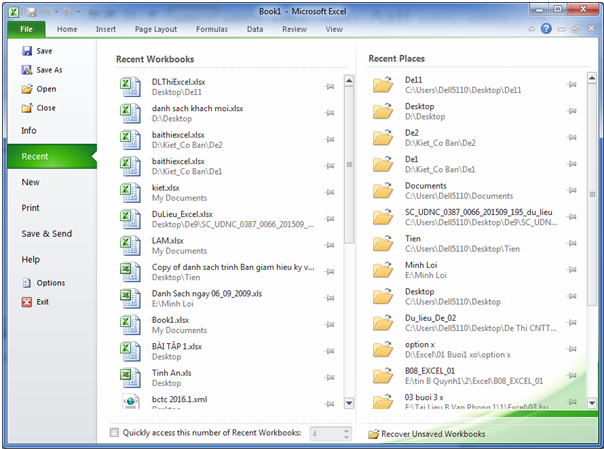Click the Excel logo in the title bar
The width and height of the screenshot is (604, 449).
coord(13,12)
